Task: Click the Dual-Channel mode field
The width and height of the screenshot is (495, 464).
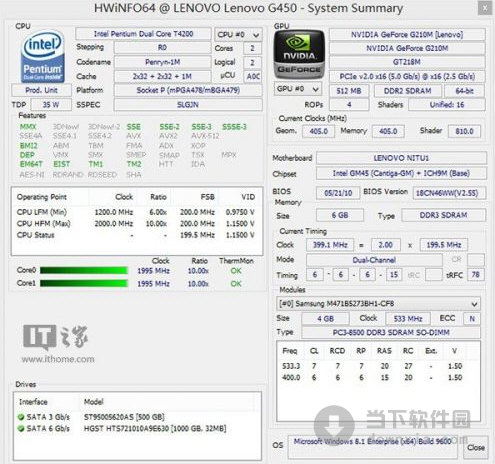Action: click(374, 260)
